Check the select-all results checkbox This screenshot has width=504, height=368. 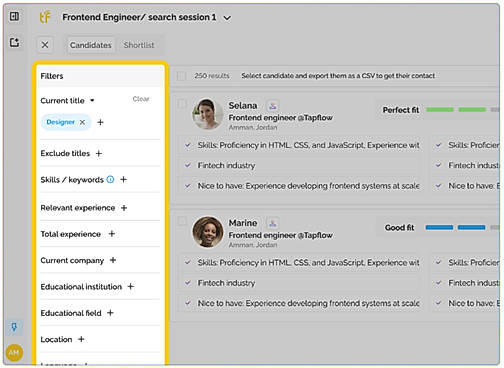pos(182,76)
